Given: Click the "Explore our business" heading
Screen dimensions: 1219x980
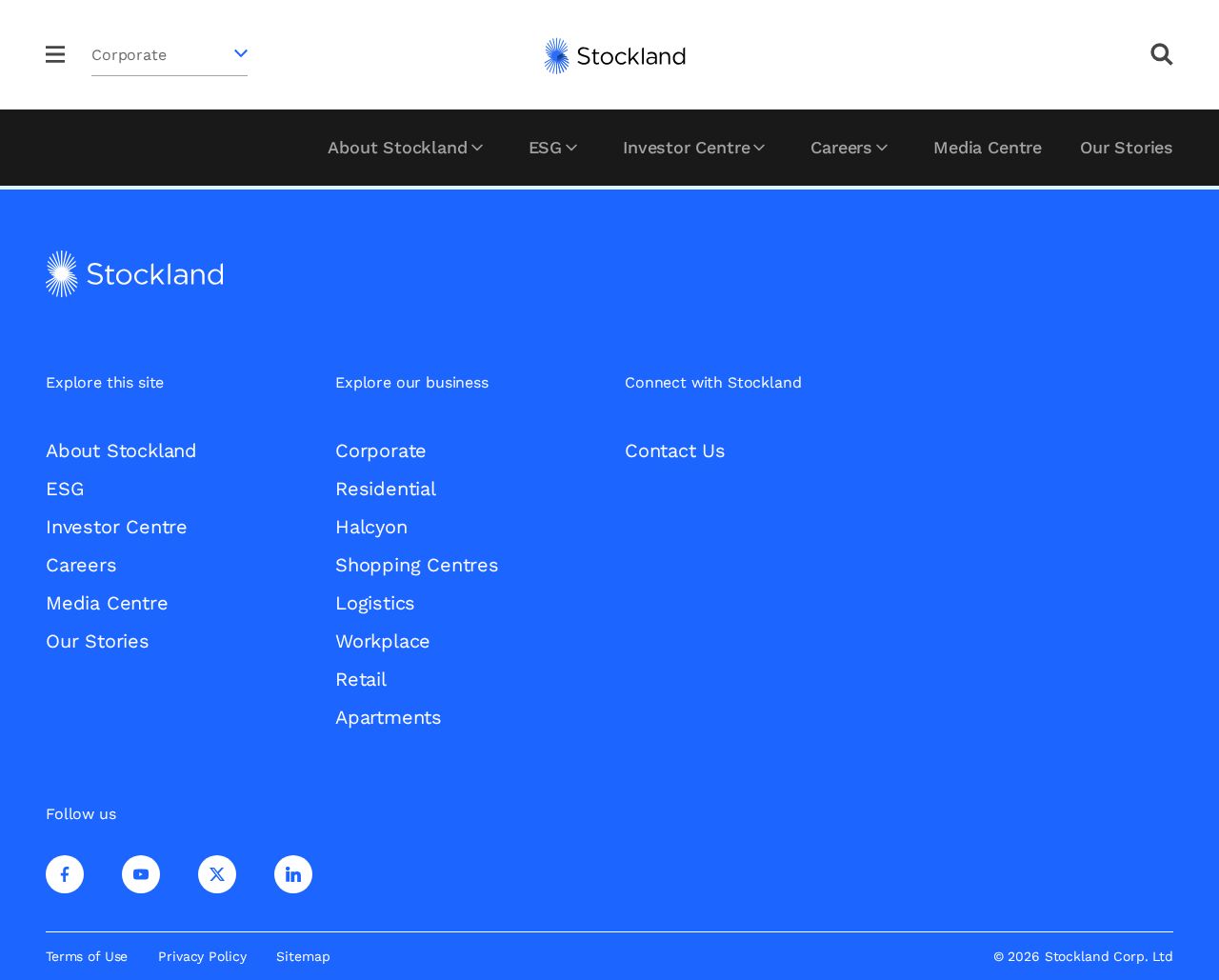Looking at the screenshot, I should [x=411, y=382].
